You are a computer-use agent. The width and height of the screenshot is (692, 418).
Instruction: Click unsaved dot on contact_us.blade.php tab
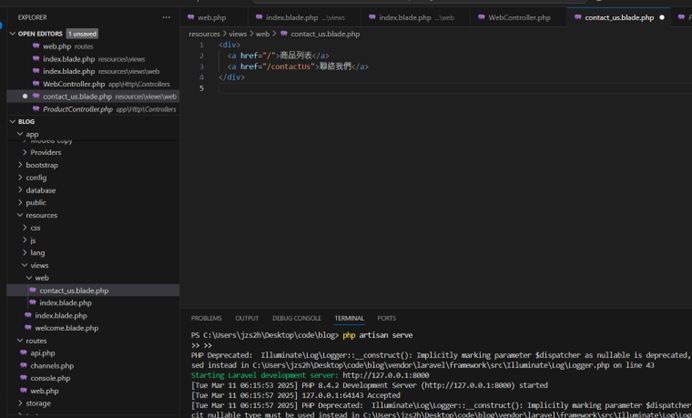[x=662, y=18]
